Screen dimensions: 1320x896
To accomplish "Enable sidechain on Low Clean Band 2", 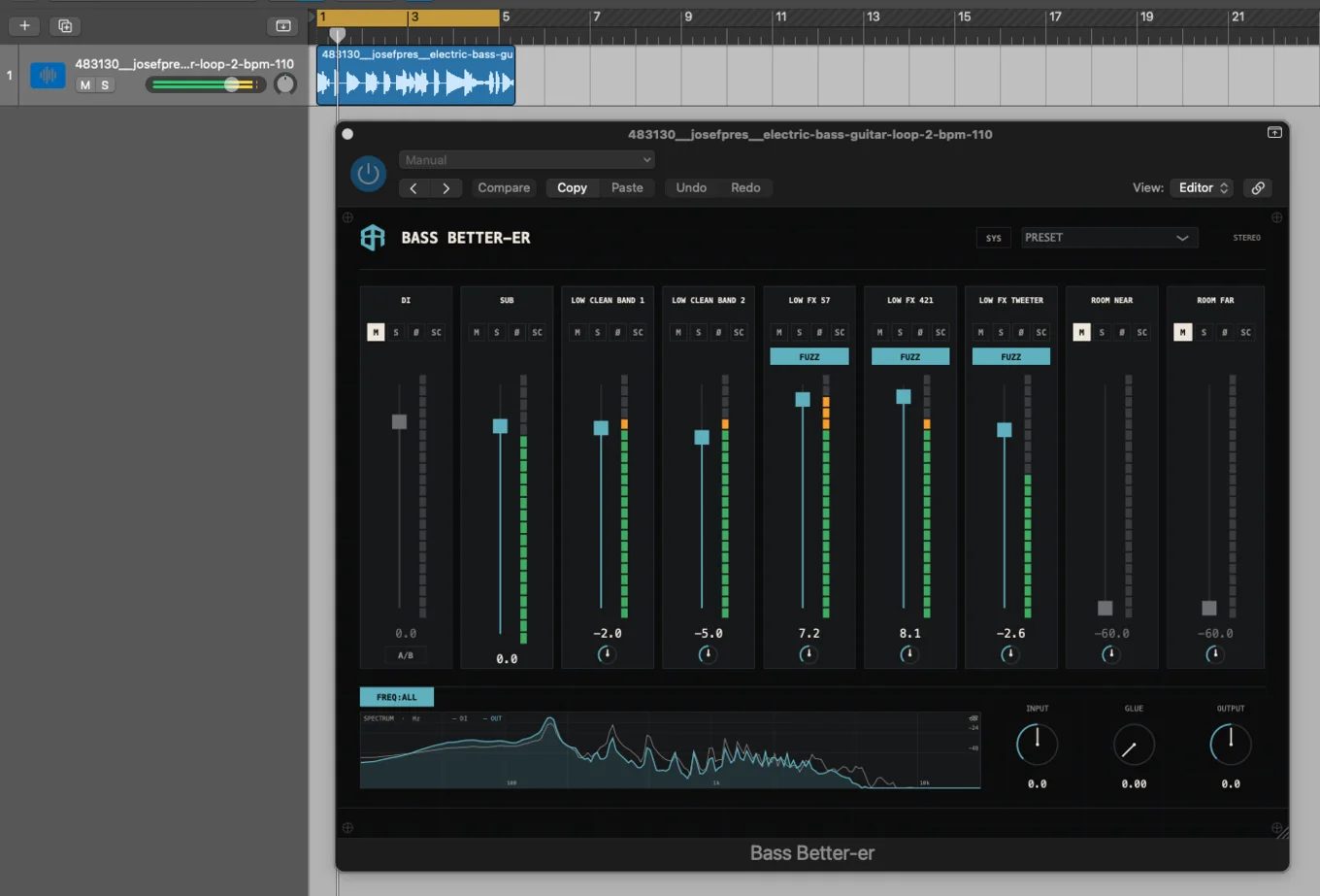I will (739, 332).
